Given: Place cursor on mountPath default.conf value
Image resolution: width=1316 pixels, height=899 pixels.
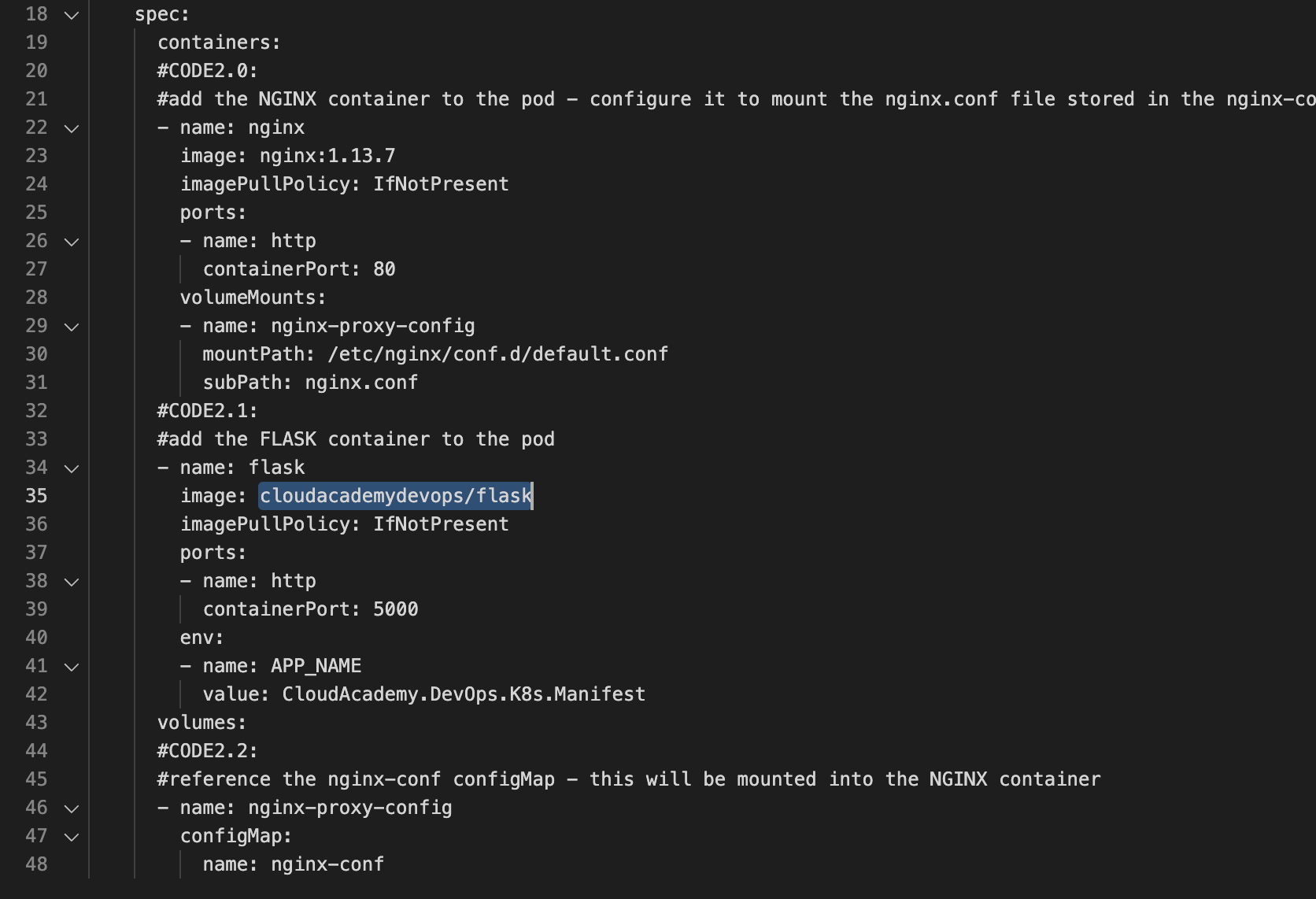Looking at the screenshot, I should click(x=498, y=354).
